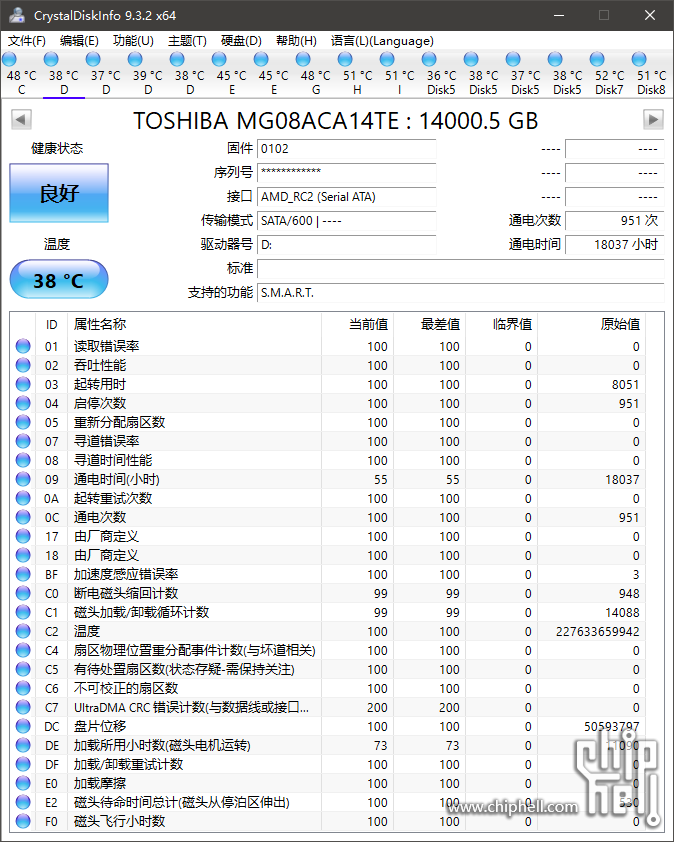This screenshot has height=842, width=674.
Task: Click the status orb for row E2
Action: click(23, 802)
